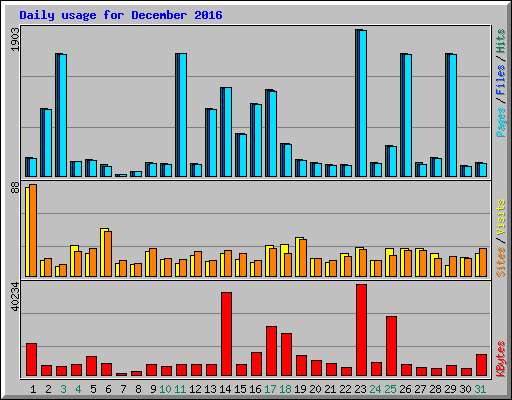Screen dimensions: 512x400
Task: Click day label "26" on the axis
Action: click(x=405, y=389)
